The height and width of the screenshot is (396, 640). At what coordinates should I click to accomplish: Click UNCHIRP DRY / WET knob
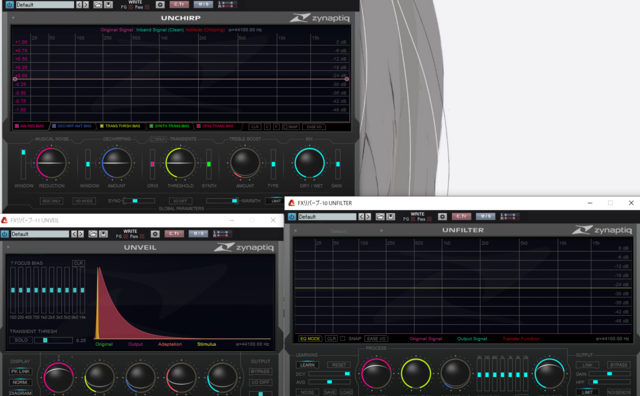[x=309, y=163]
